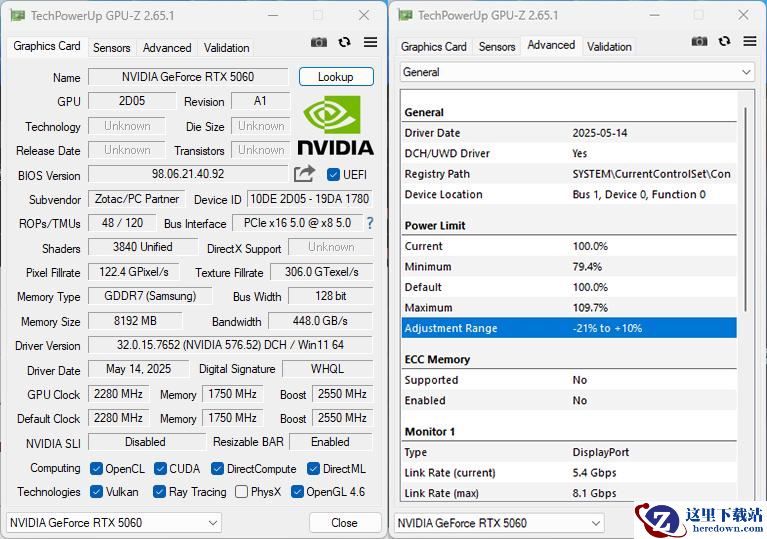
Task: Click the Lookup button
Action: point(336,77)
